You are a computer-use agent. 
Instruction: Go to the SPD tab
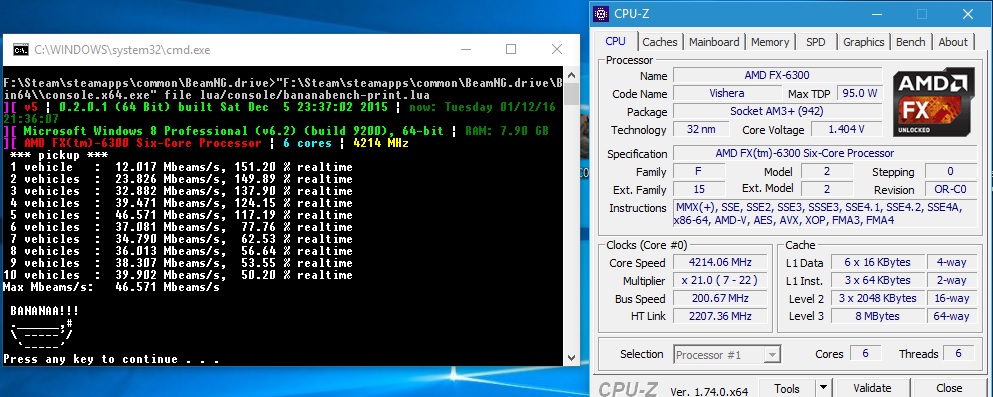(x=816, y=42)
